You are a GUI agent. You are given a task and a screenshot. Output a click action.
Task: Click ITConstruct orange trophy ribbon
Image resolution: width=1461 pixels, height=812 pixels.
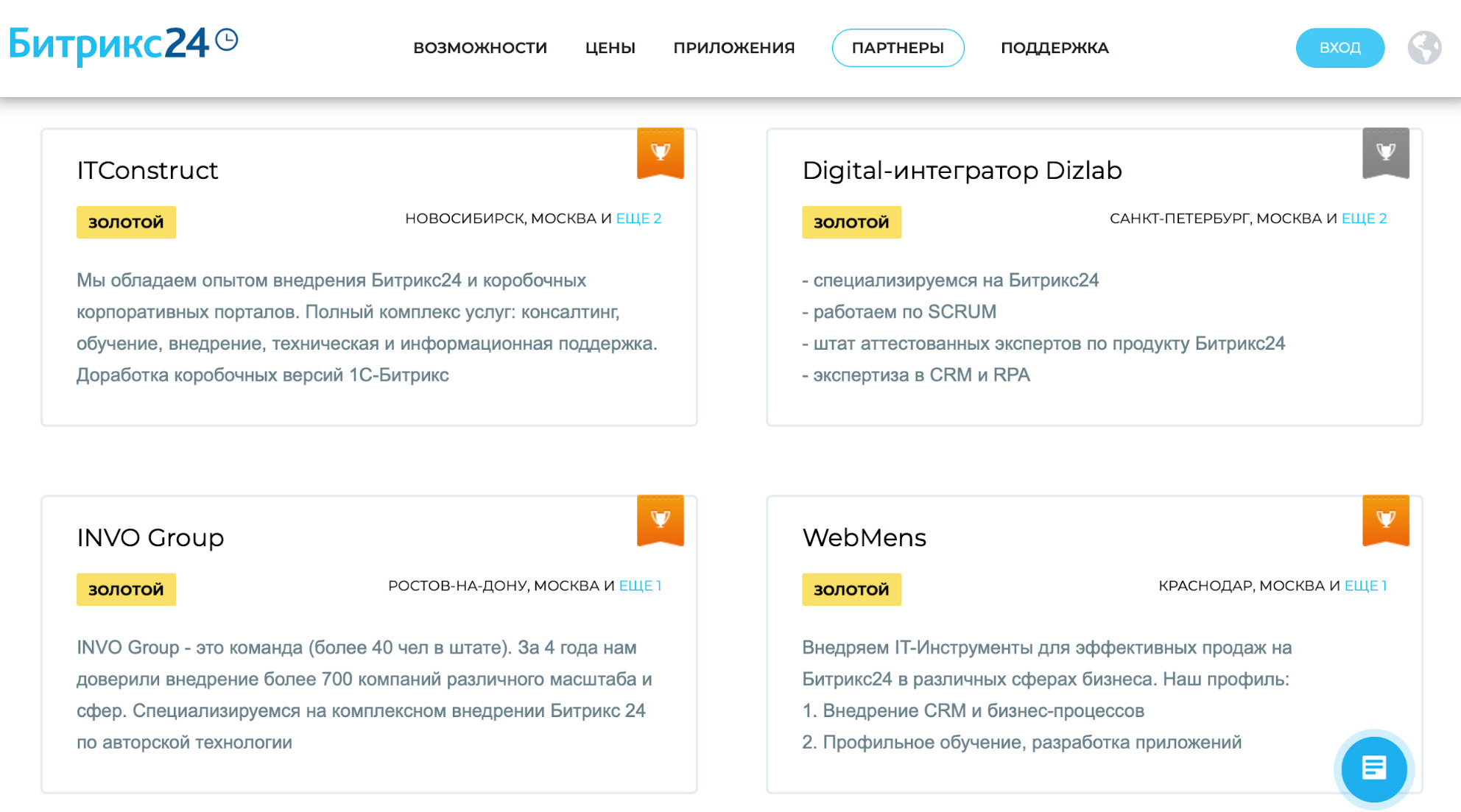pos(661,153)
